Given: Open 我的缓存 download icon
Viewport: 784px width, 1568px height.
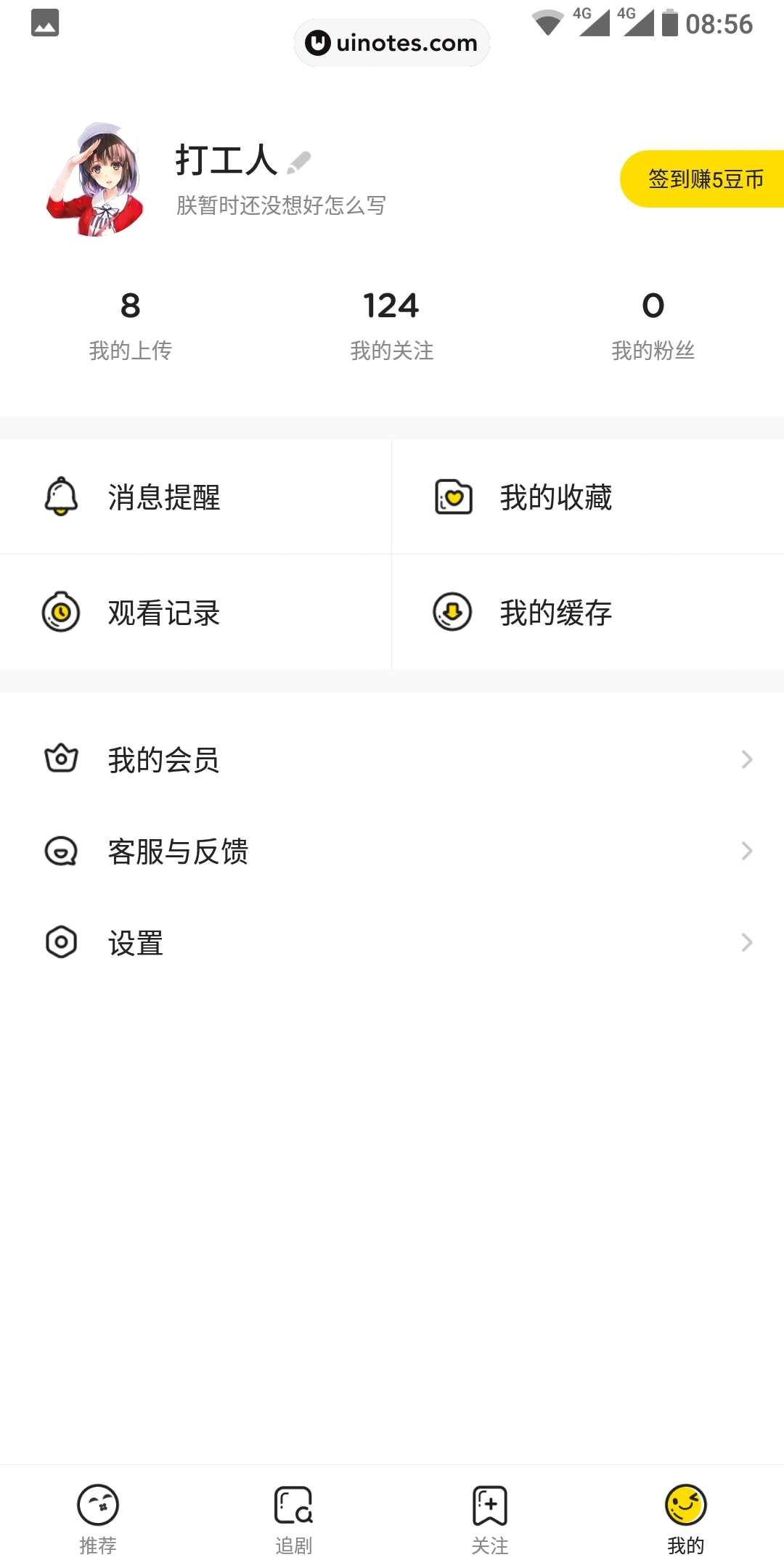Looking at the screenshot, I should tap(452, 612).
